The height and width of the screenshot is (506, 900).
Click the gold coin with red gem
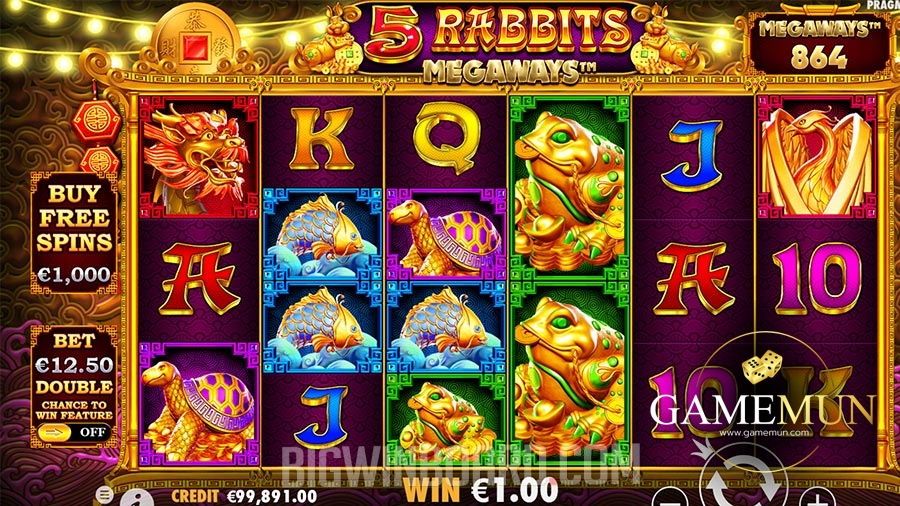(x=197, y=41)
